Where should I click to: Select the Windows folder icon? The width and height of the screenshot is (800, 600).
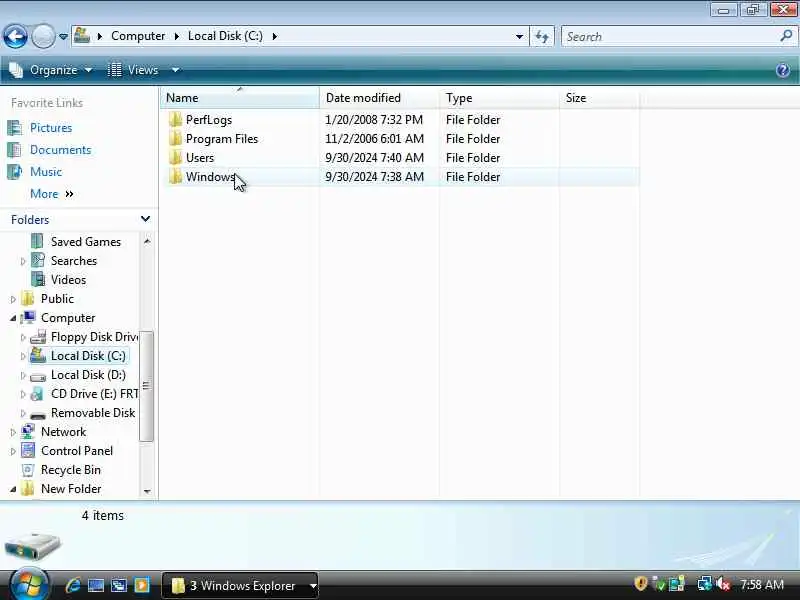(175, 177)
